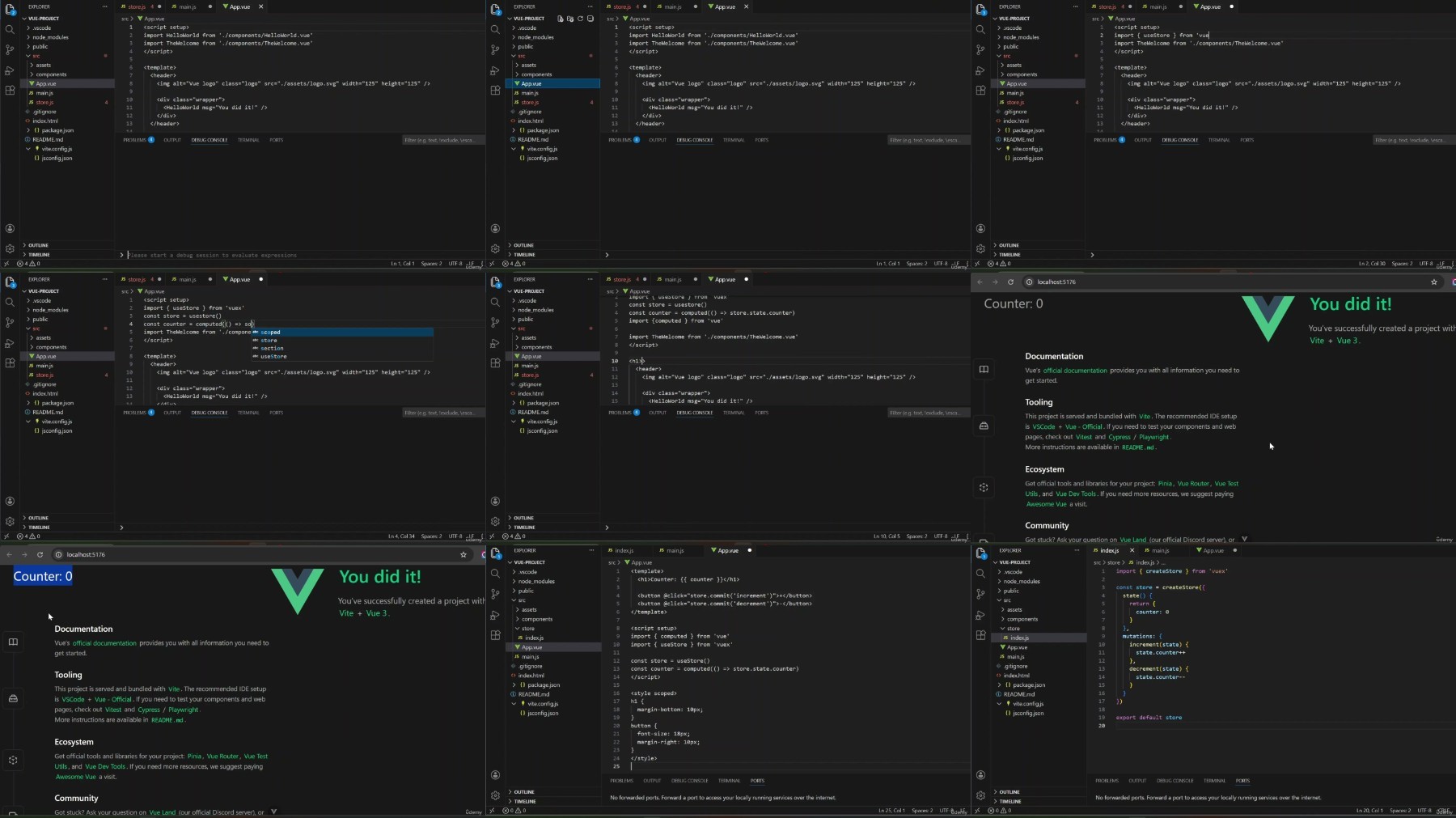The height and width of the screenshot is (818, 1456).
Task: Open Vue Router link on highlighted Counter page
Action: coord(222,757)
